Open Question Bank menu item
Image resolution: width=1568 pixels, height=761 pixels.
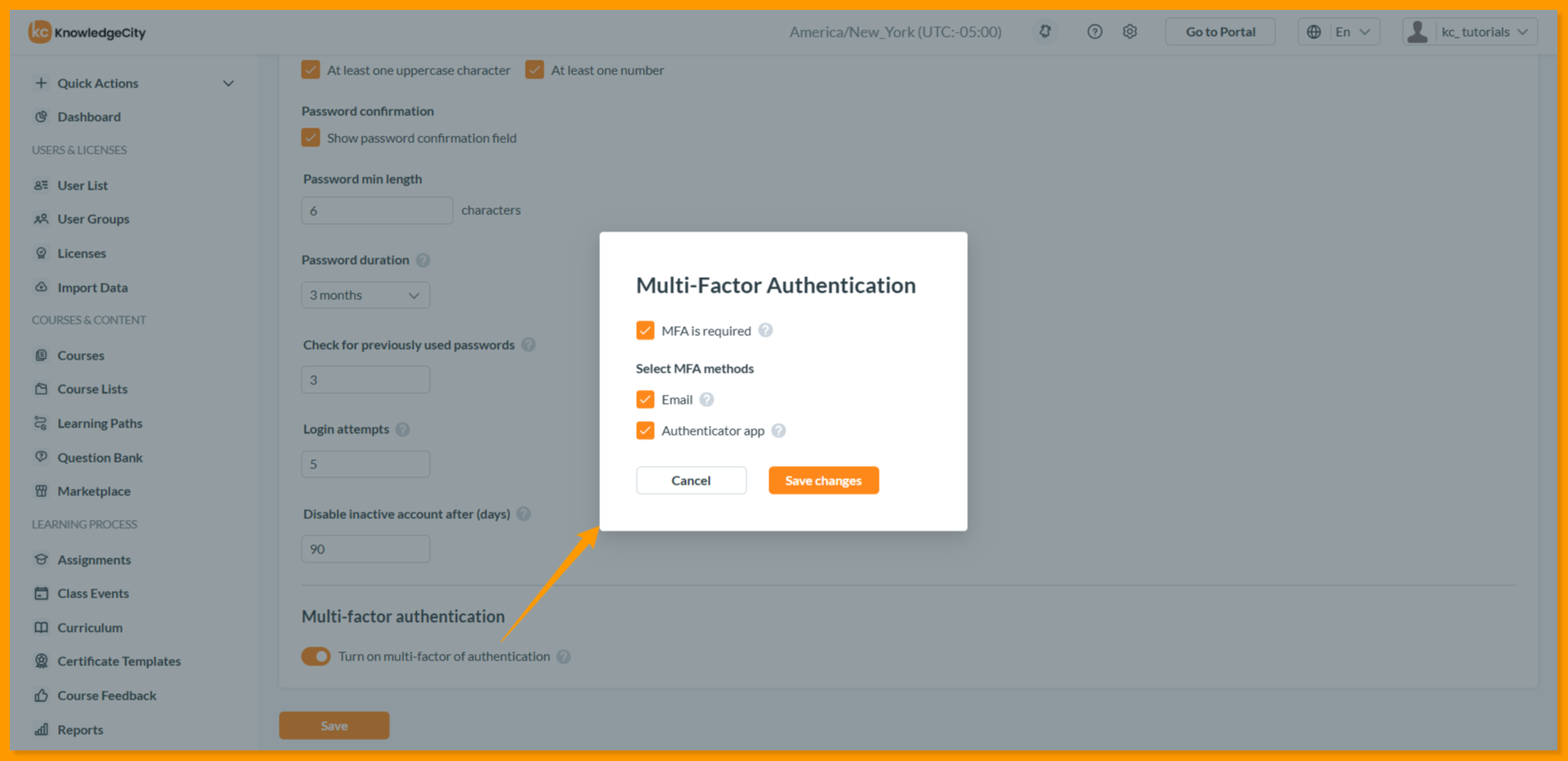(100, 458)
